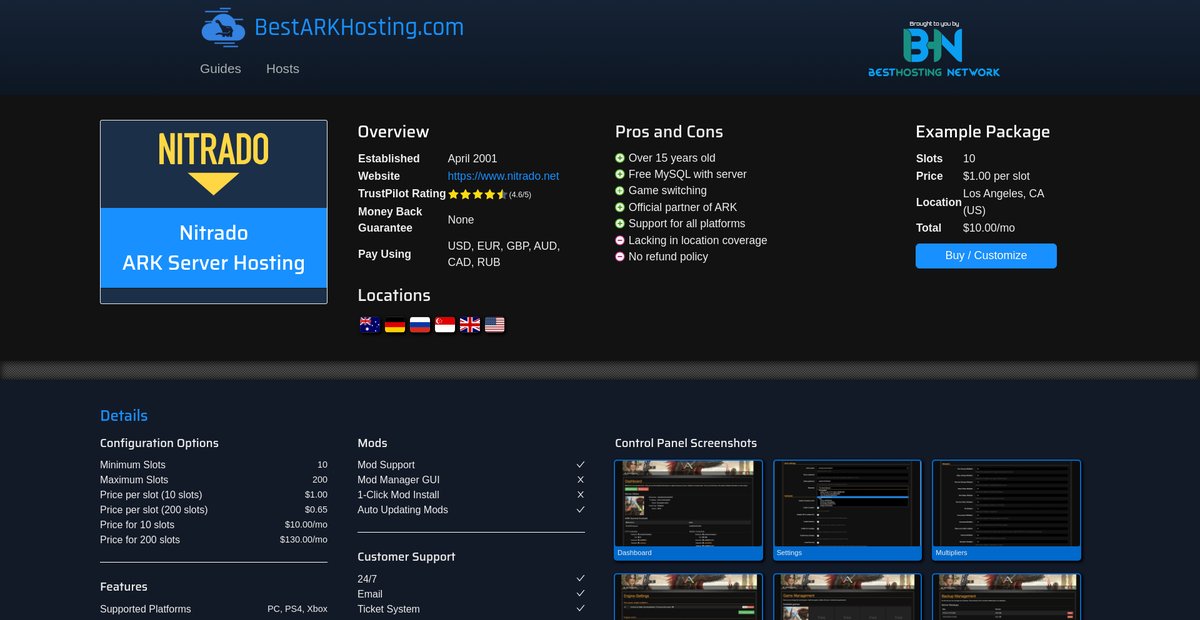1200x620 pixels.
Task: Click the United States flag icon
Action: [x=495, y=324]
